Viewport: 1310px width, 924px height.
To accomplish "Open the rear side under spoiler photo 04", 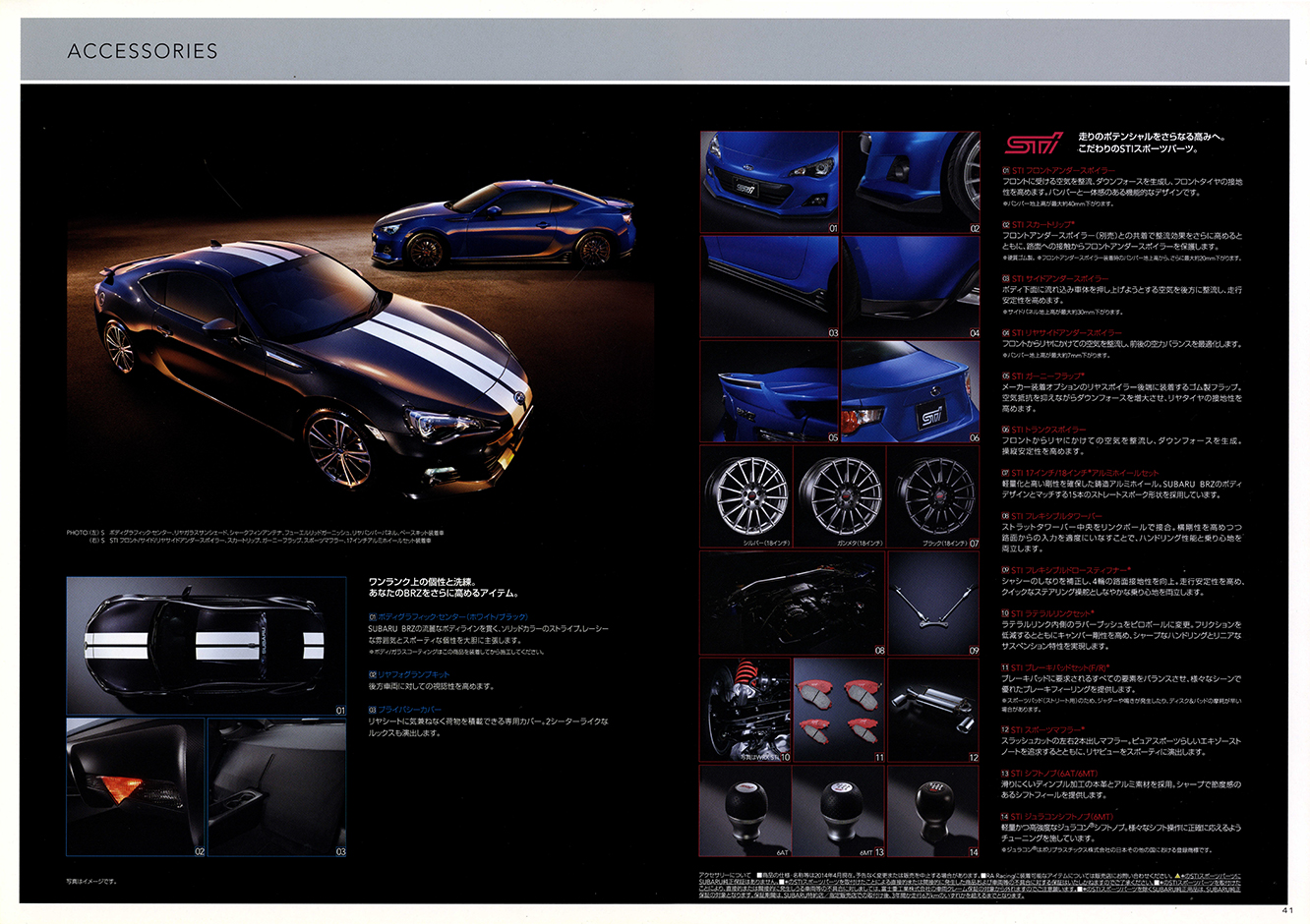I will click(911, 287).
